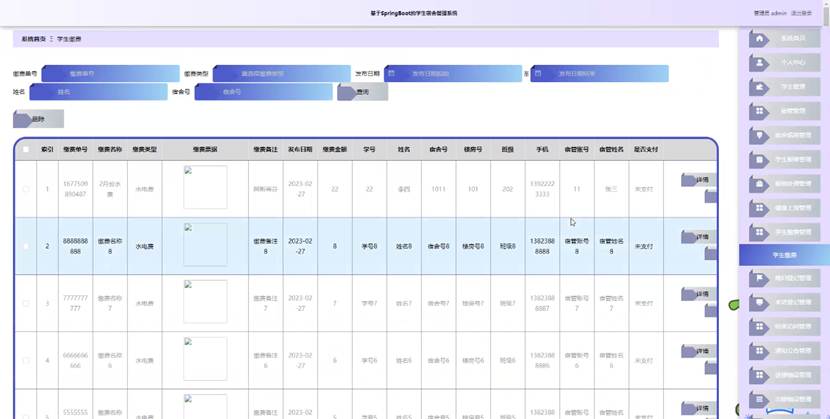Toggle the select-all checkbox in table header
The width and height of the screenshot is (830, 419).
[x=26, y=149]
